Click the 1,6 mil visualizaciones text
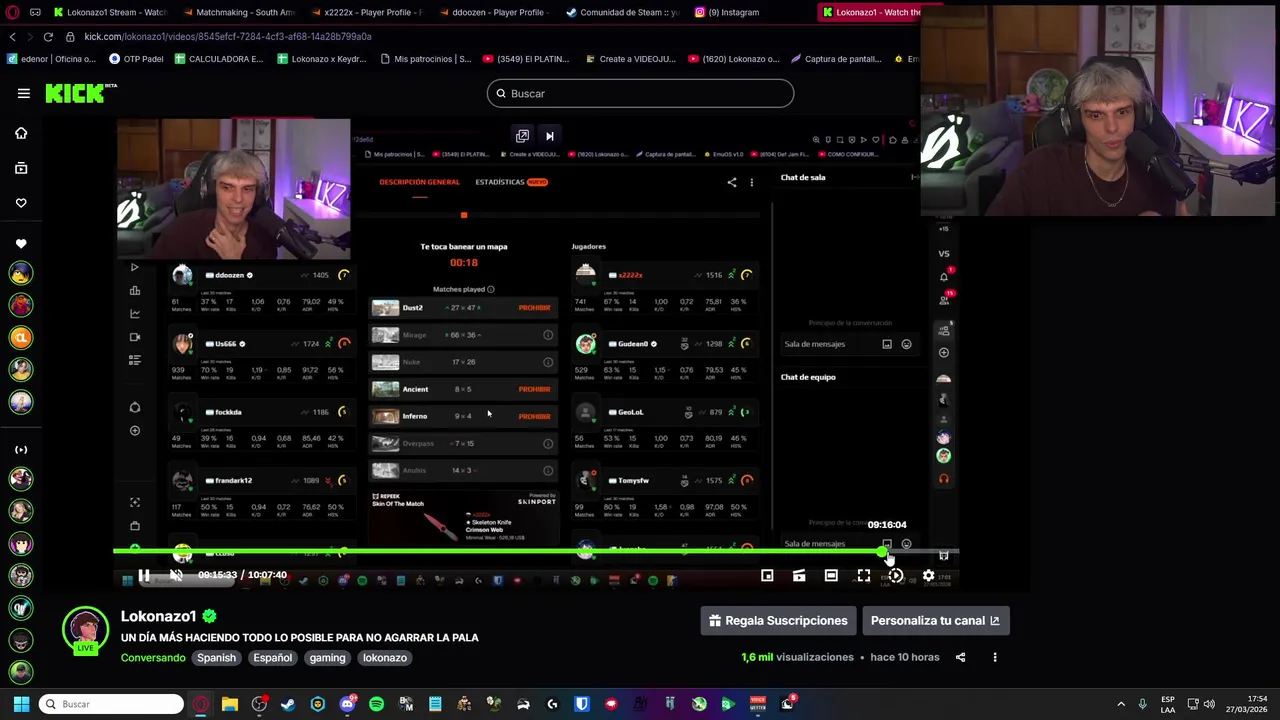This screenshot has height=720, width=1280. click(x=797, y=657)
